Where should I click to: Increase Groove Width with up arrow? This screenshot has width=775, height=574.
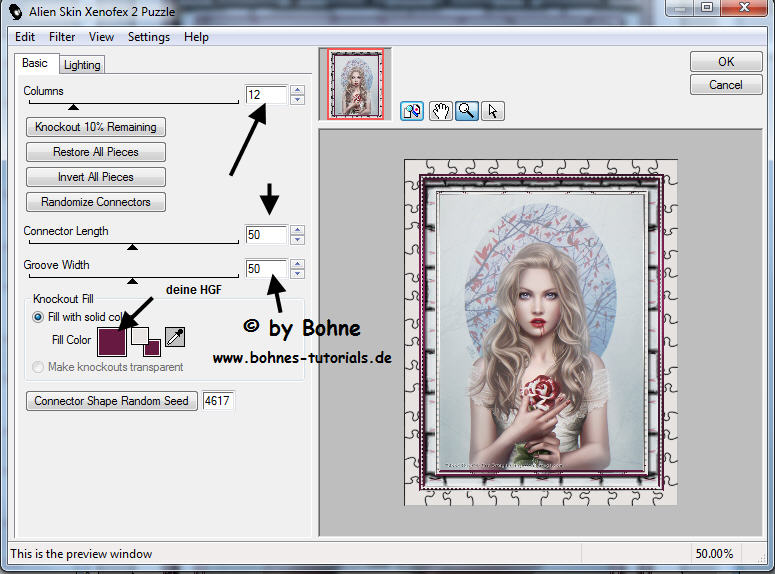tap(298, 264)
